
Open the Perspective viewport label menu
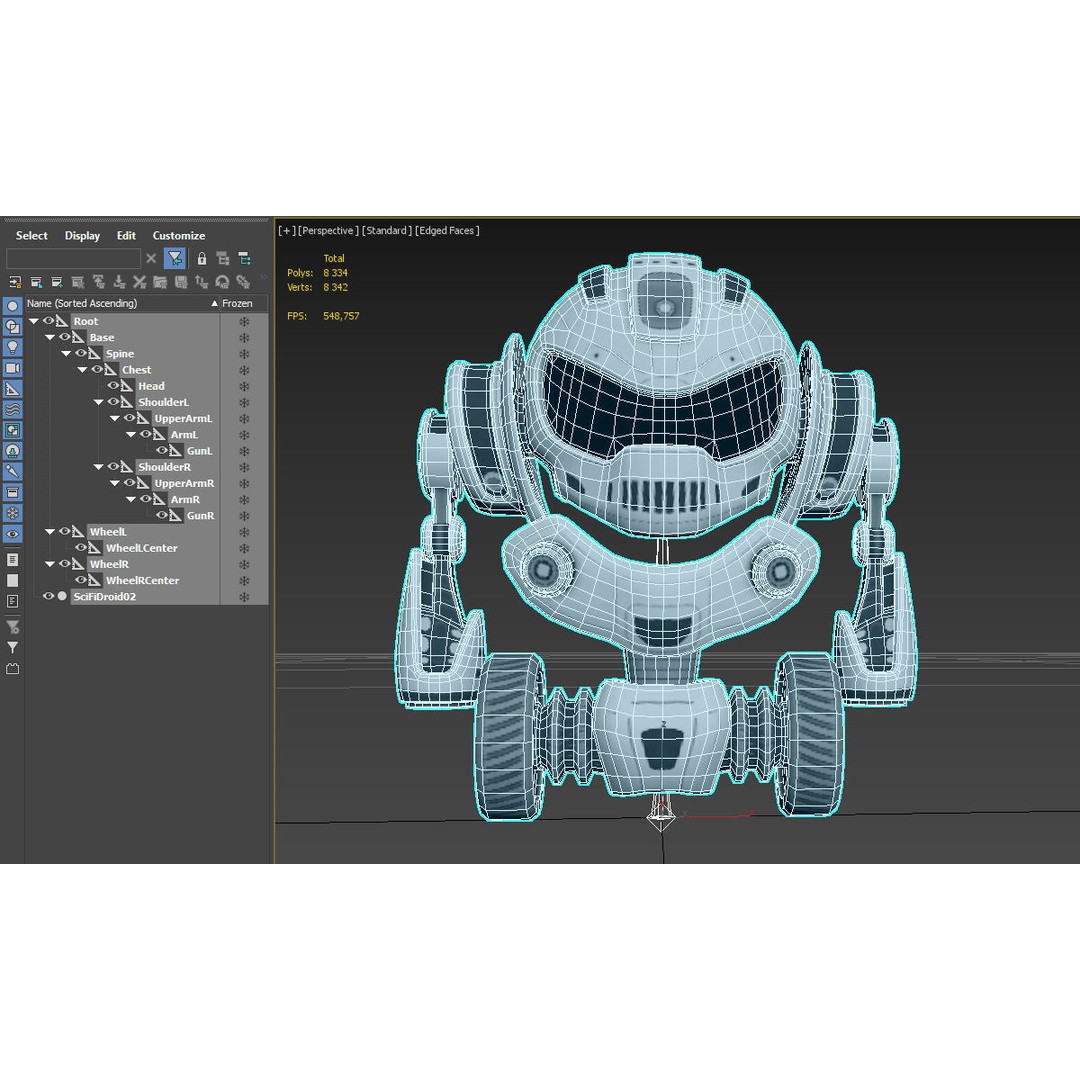[328, 231]
